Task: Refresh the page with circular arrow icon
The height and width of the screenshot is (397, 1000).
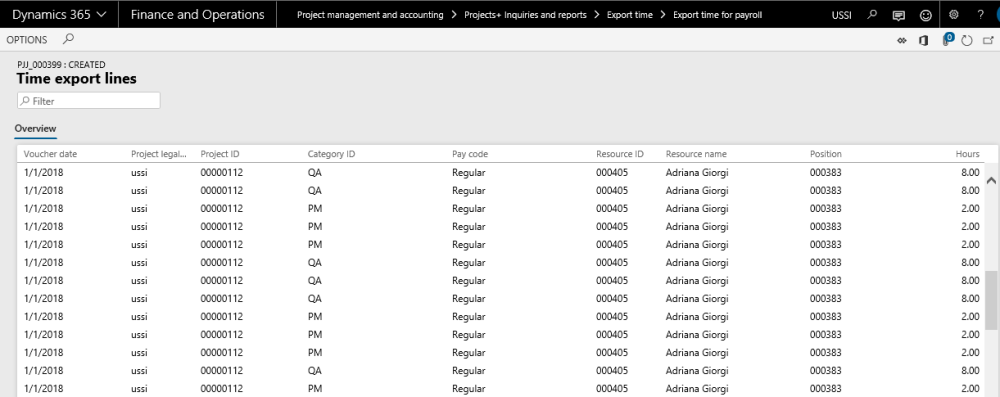Action: tap(967, 40)
